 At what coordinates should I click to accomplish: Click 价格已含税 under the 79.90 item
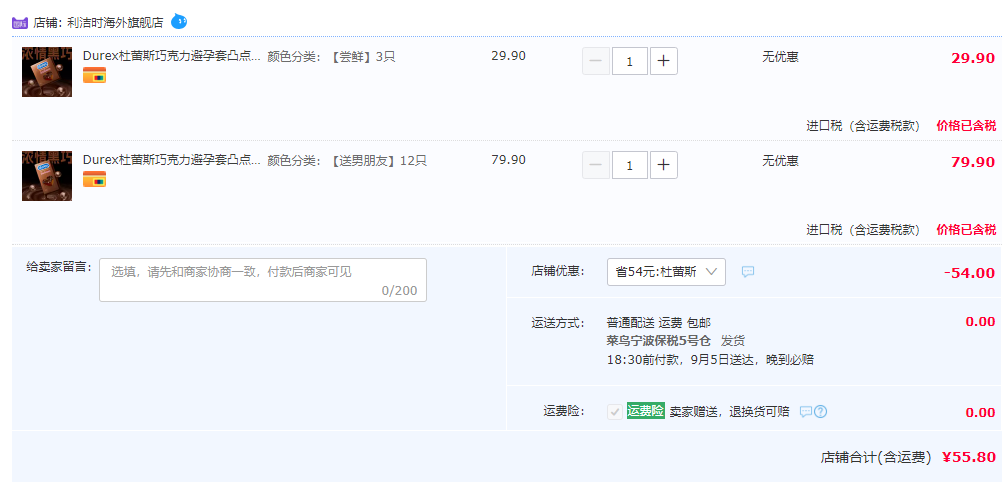966,230
